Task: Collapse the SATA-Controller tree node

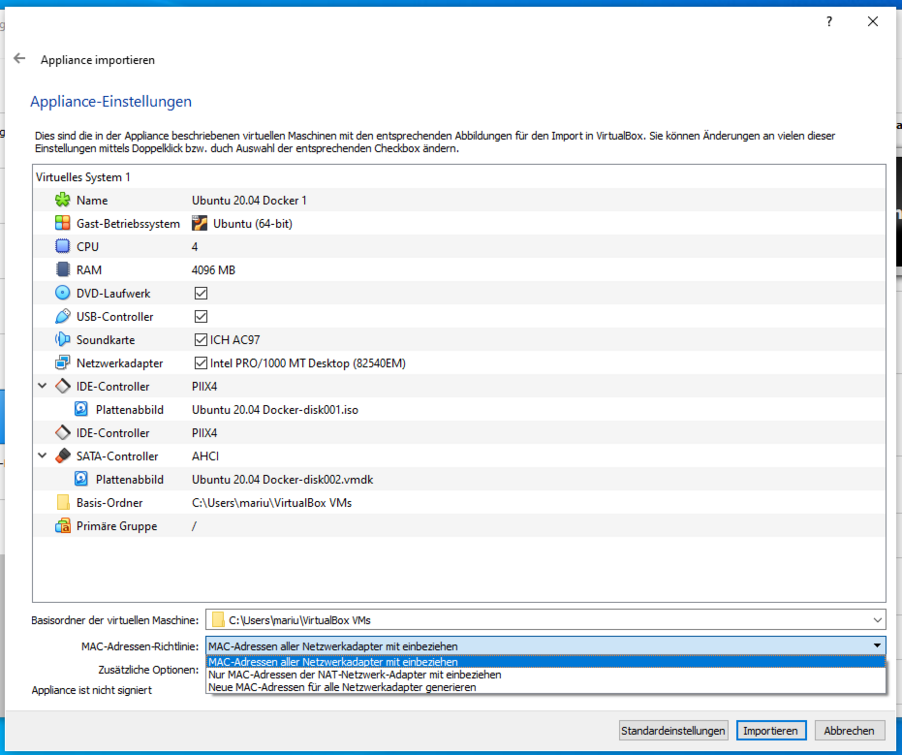Action: pyautogui.click(x=42, y=456)
